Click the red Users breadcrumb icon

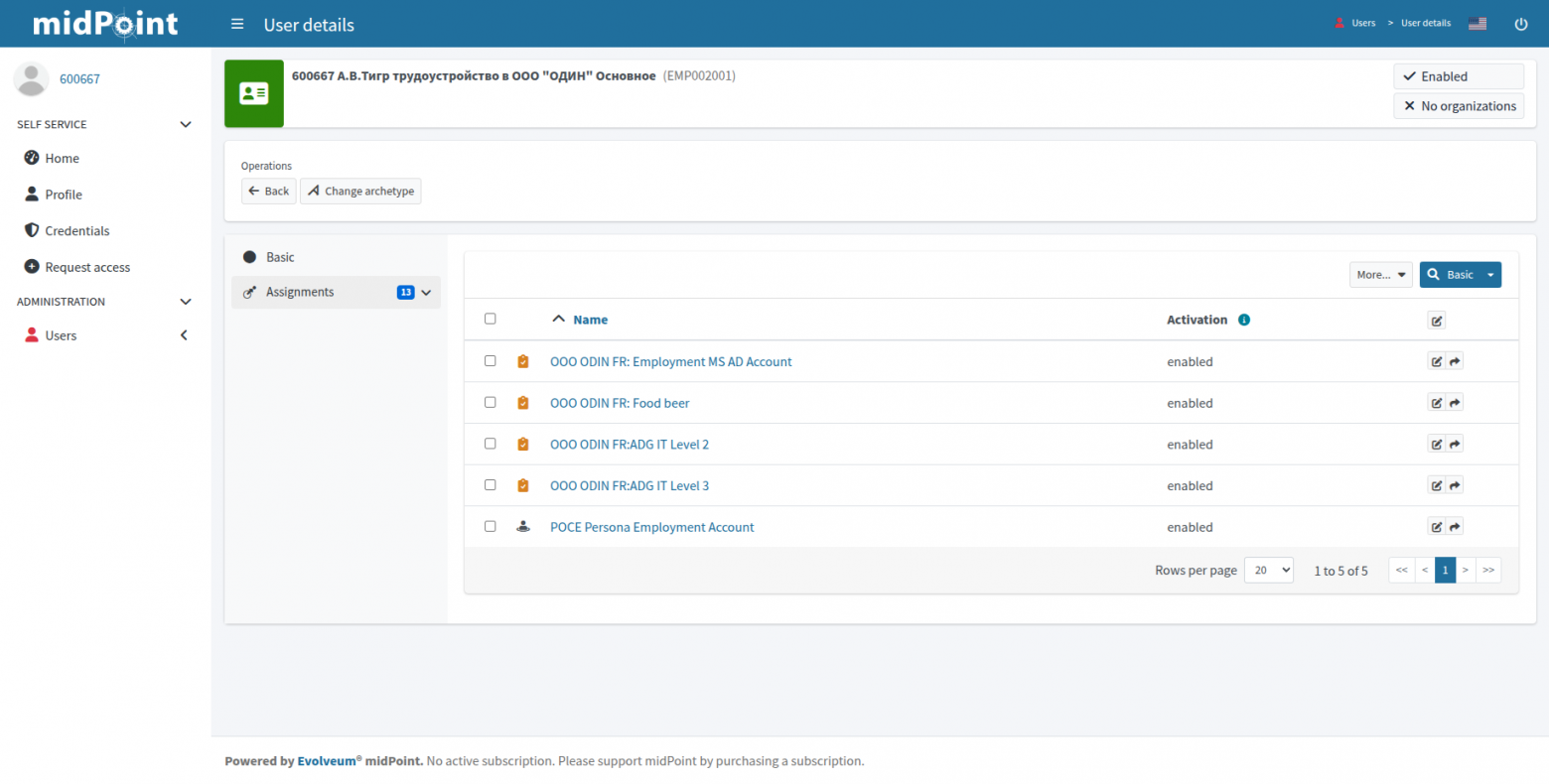[1339, 23]
